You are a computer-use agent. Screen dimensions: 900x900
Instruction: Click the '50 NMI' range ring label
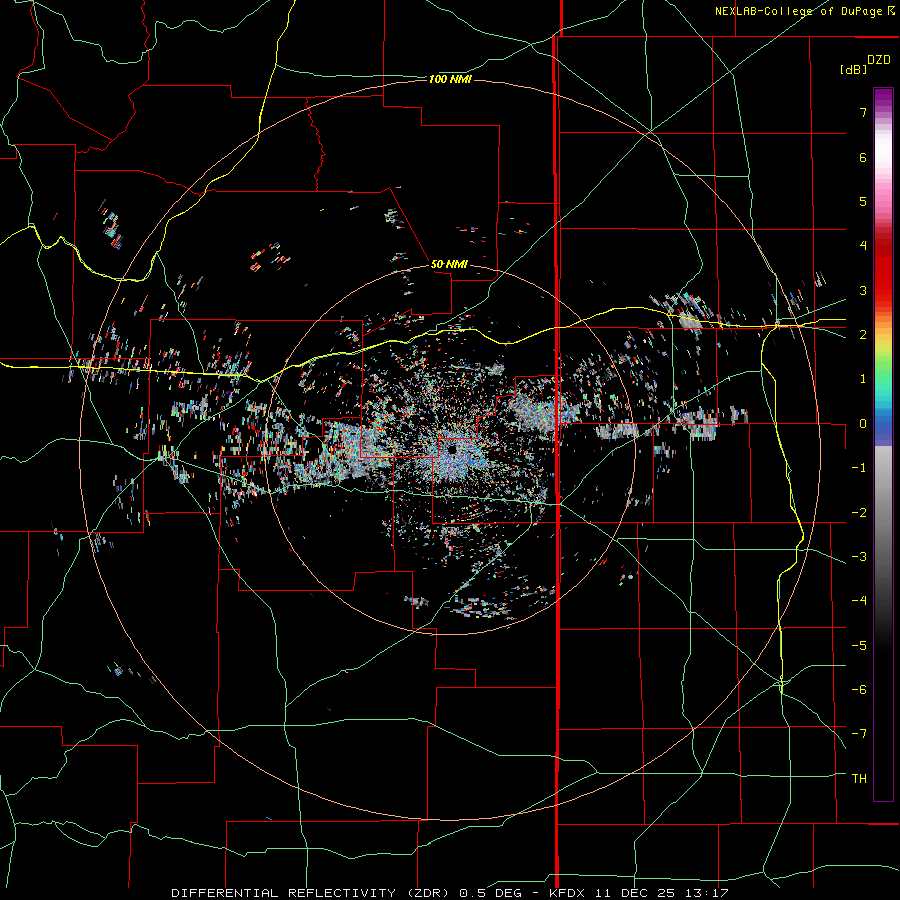click(449, 264)
